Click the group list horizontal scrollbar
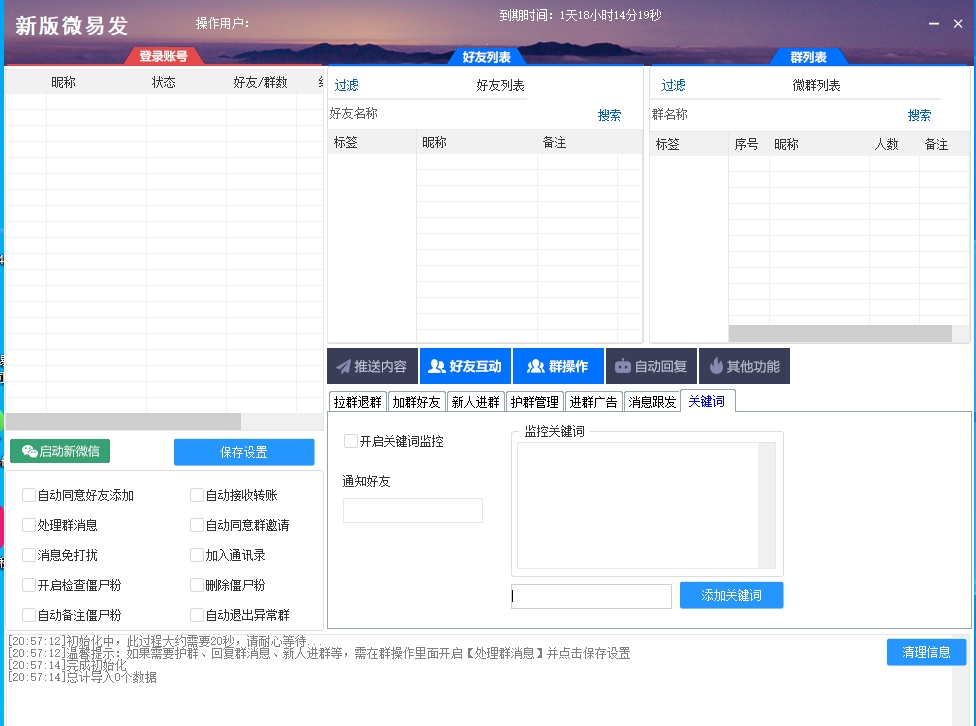Image resolution: width=976 pixels, height=726 pixels. click(840, 333)
